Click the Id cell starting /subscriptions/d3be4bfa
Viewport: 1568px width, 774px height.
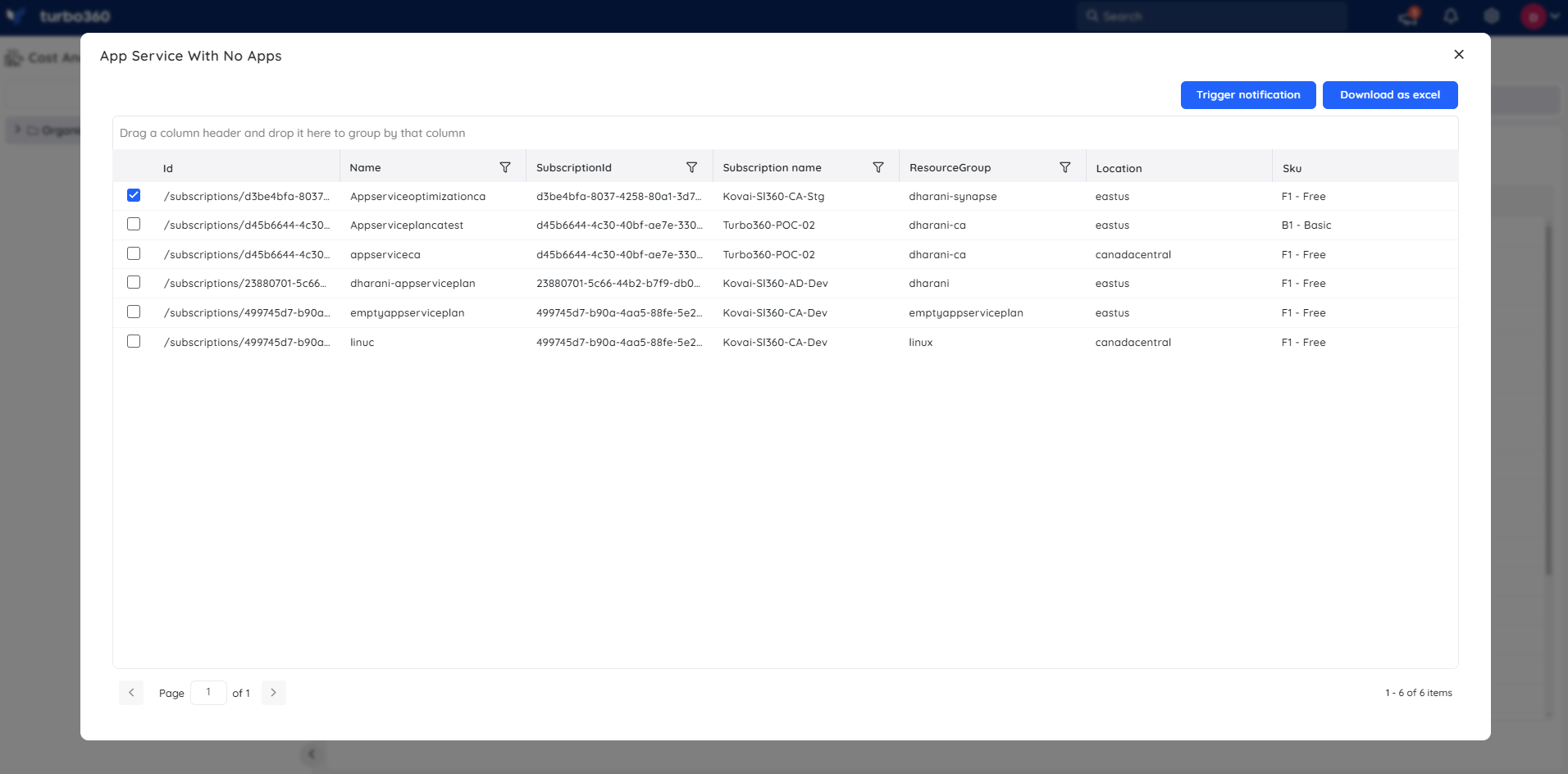pyautogui.click(x=246, y=196)
